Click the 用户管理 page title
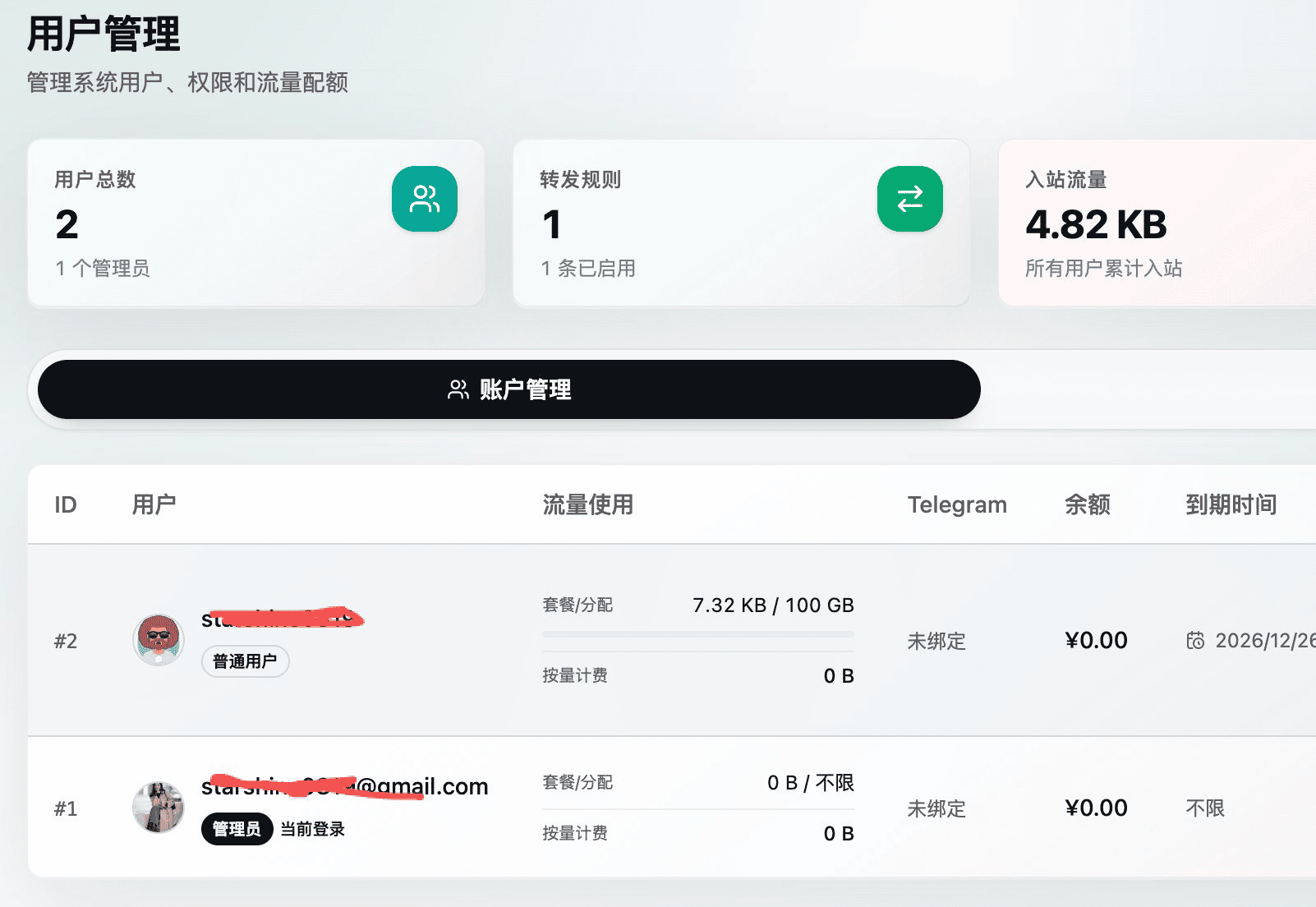The image size is (1316, 907). pos(104,35)
